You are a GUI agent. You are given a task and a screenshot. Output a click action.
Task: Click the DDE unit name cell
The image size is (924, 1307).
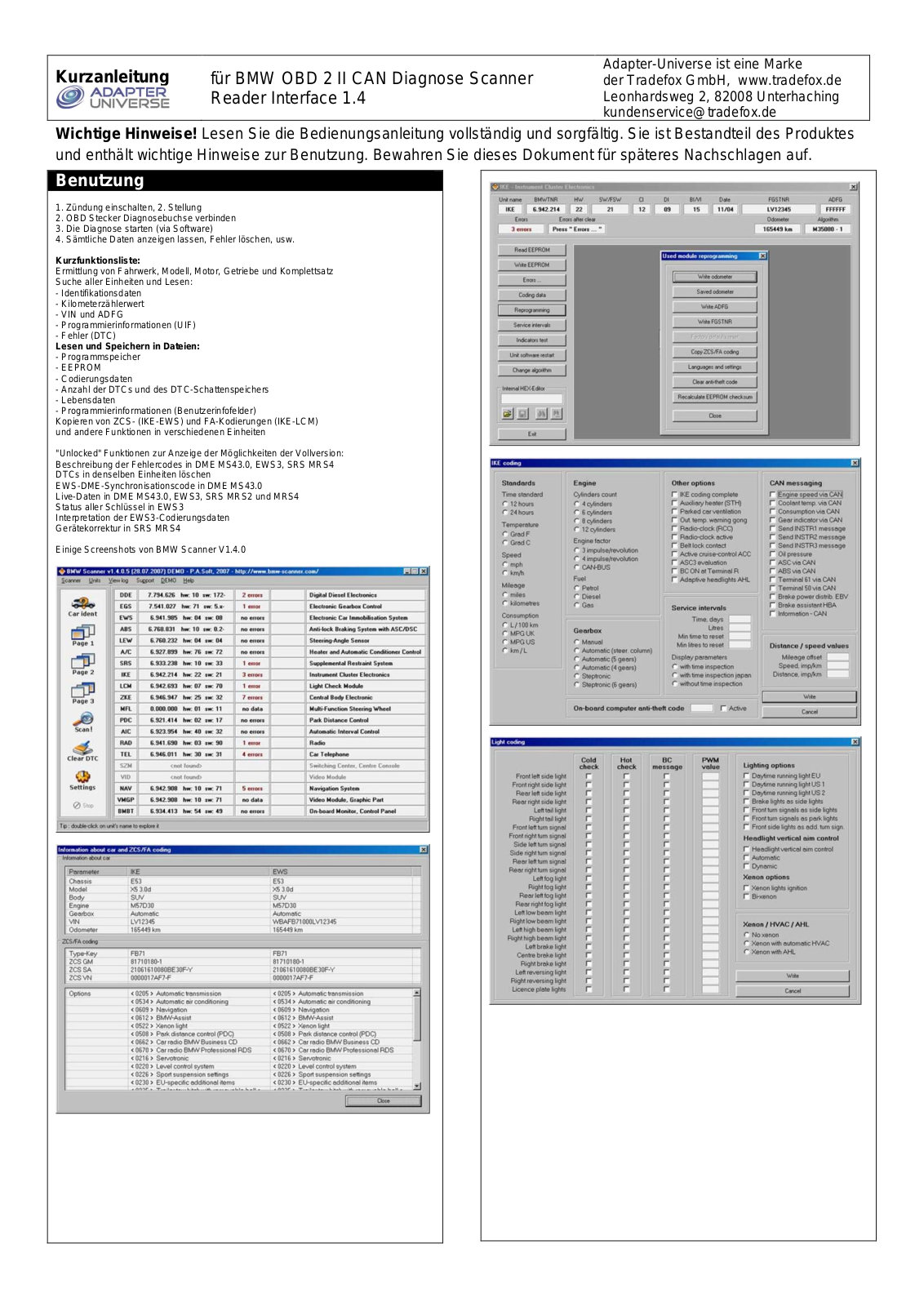pos(126,595)
